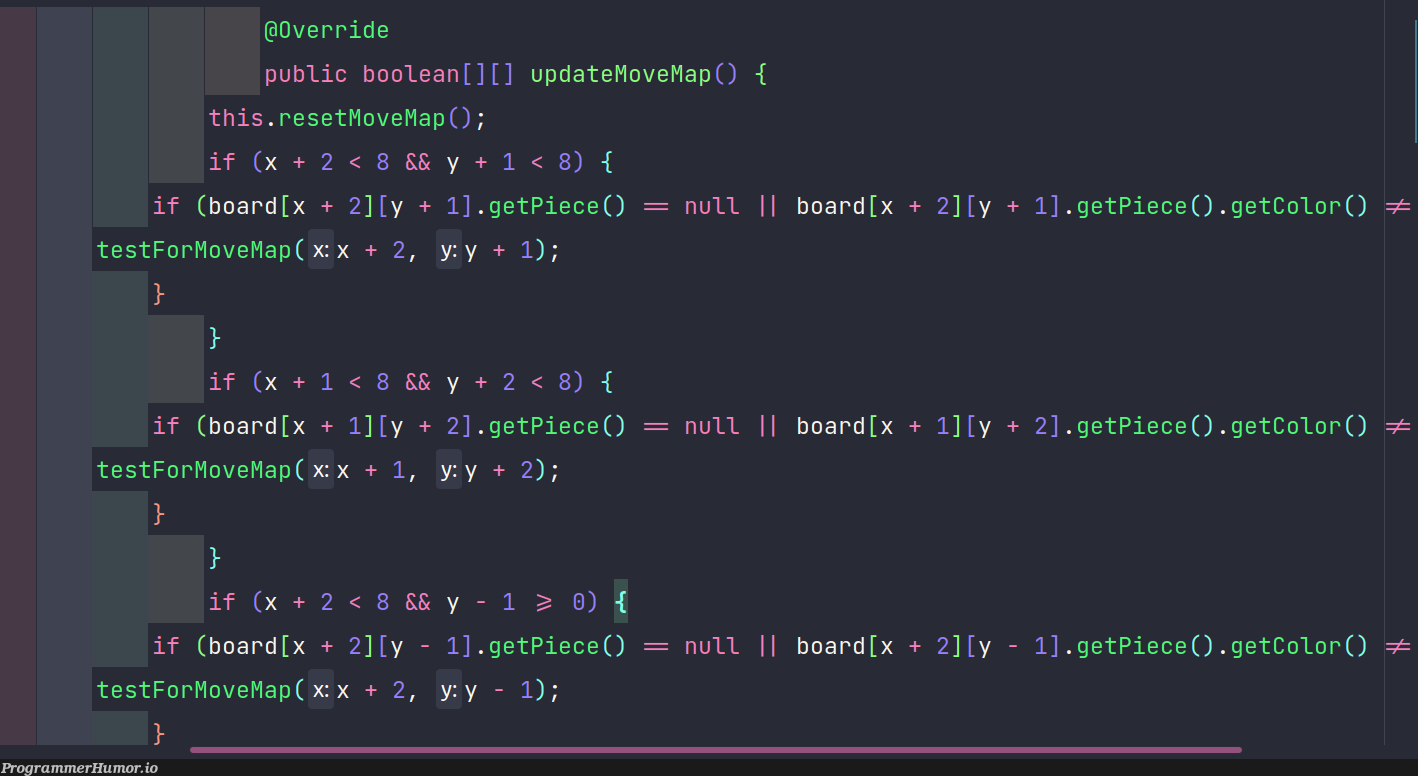Click cyan closing brace above 'if (x + 2 < 8 && y - 1'

215,558
